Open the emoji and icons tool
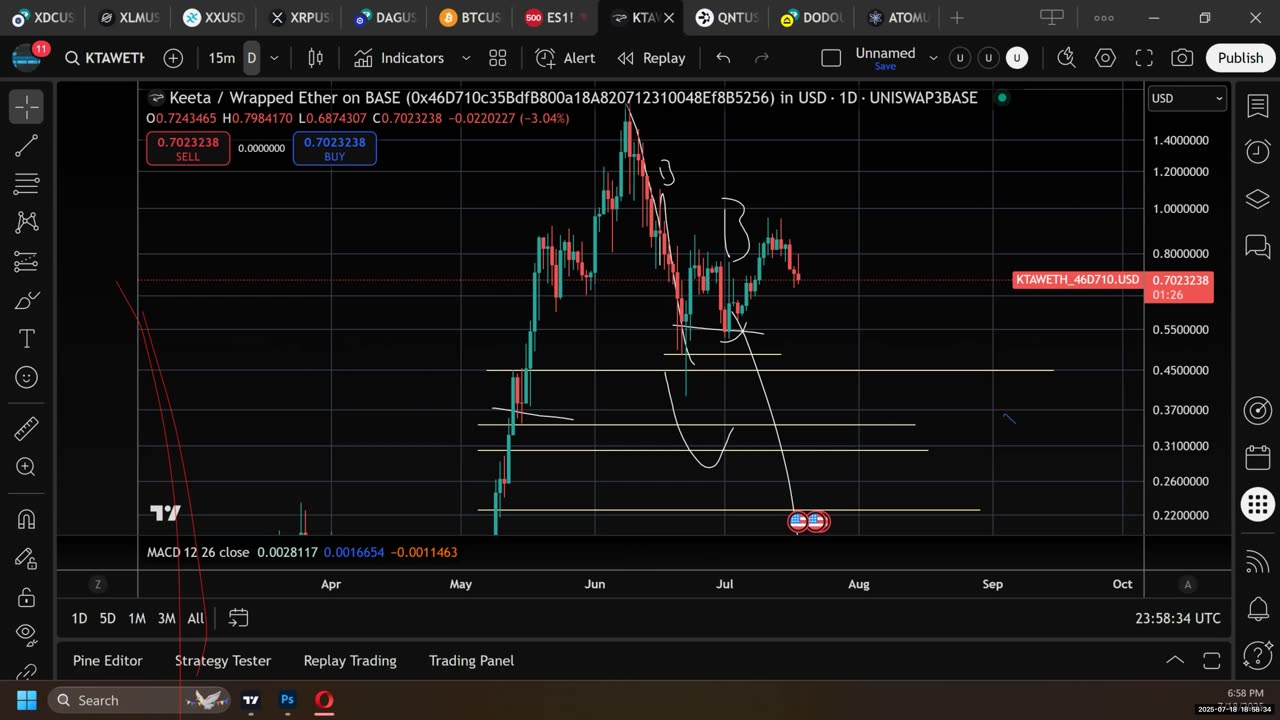 (26, 378)
